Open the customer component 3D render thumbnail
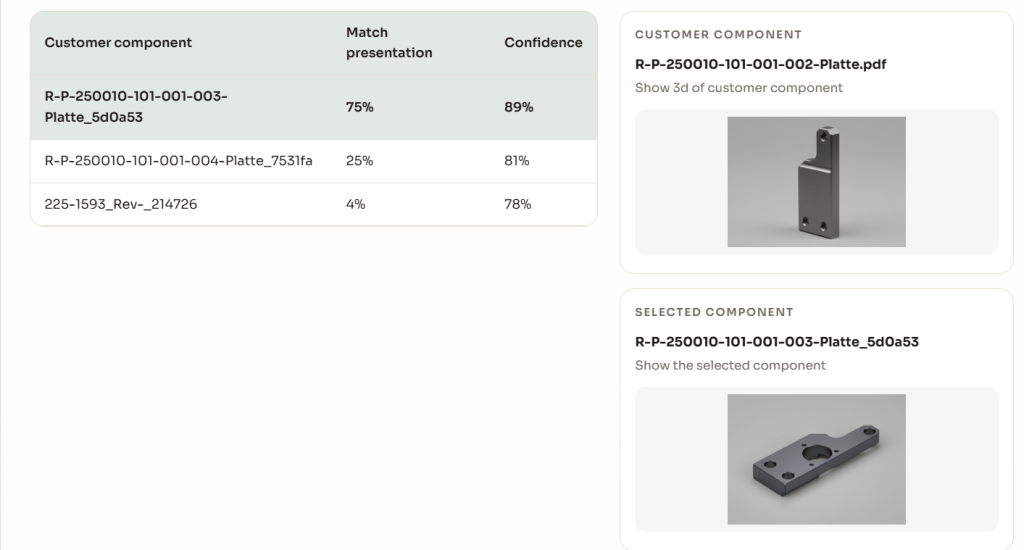Image resolution: width=1024 pixels, height=550 pixels. 816,182
